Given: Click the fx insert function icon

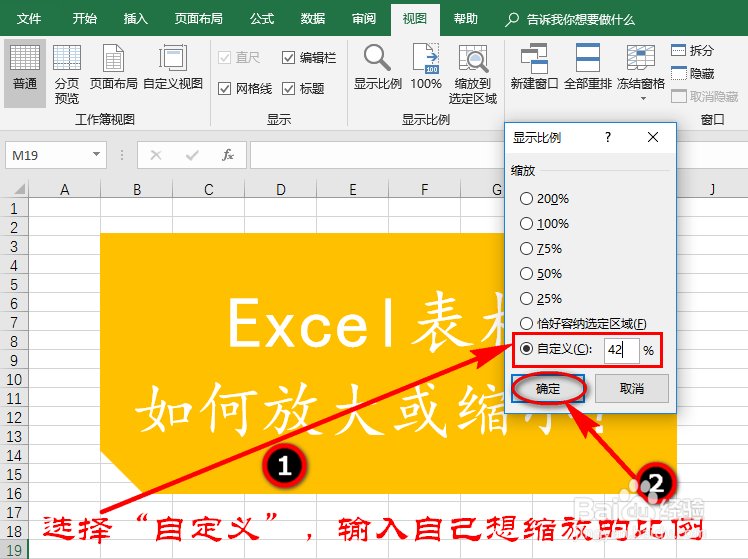Looking at the screenshot, I should [x=228, y=155].
